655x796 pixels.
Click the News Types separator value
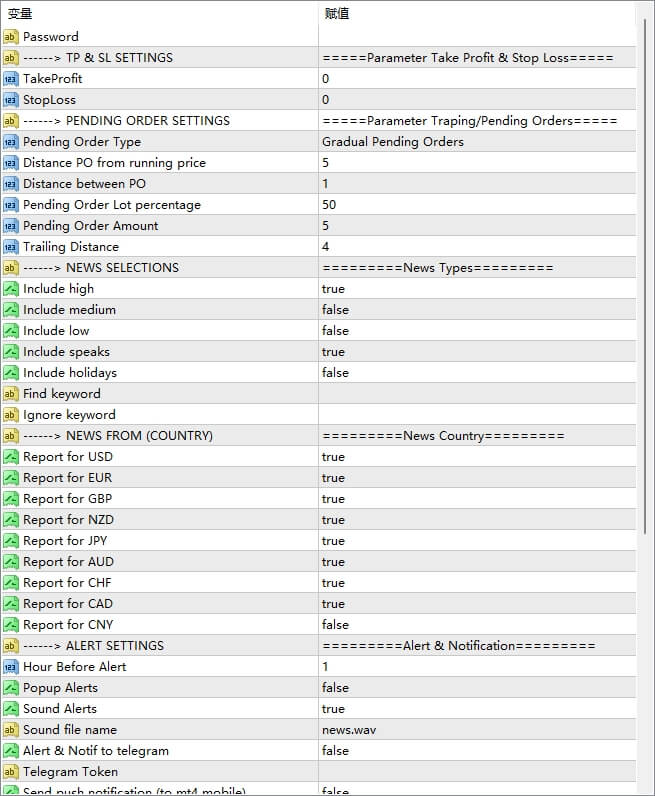(438, 268)
